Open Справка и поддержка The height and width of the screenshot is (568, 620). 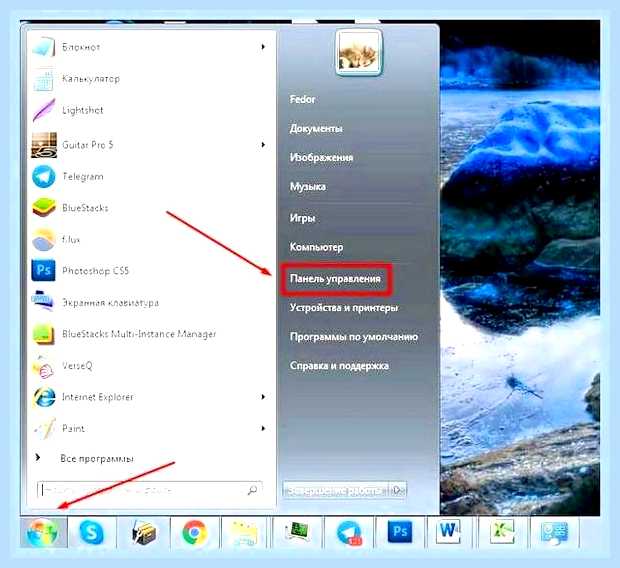pyautogui.click(x=339, y=366)
